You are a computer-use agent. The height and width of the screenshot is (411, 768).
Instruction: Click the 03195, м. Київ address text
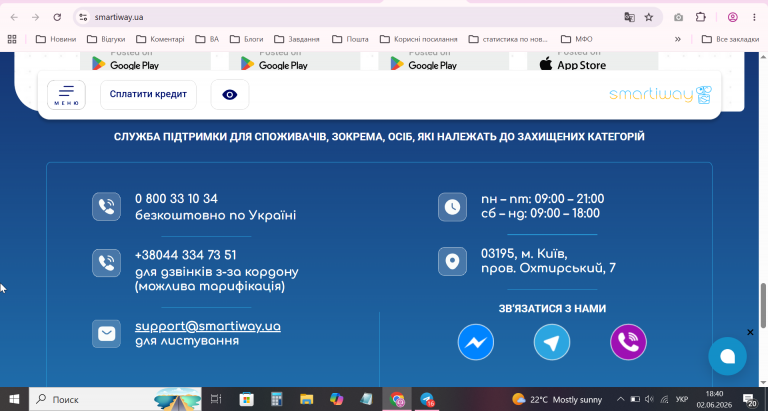click(x=524, y=254)
